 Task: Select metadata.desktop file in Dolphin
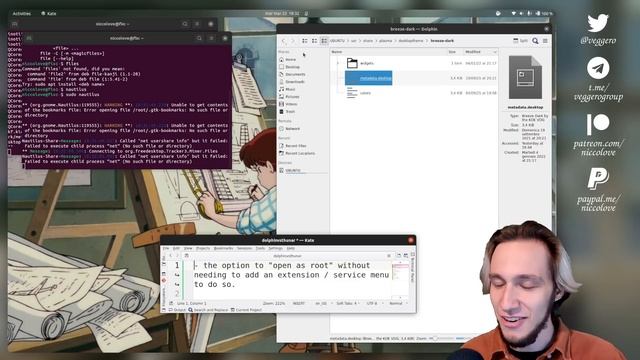click(x=369, y=78)
